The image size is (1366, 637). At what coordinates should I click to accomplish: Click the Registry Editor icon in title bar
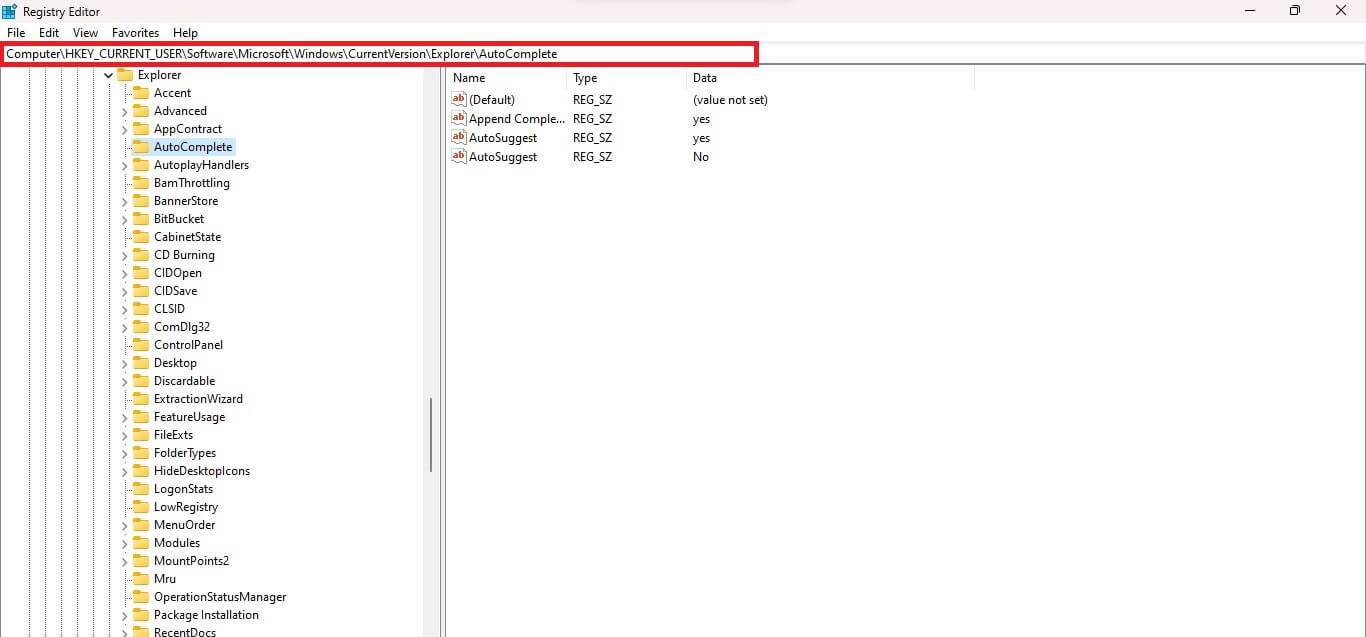[x=10, y=11]
